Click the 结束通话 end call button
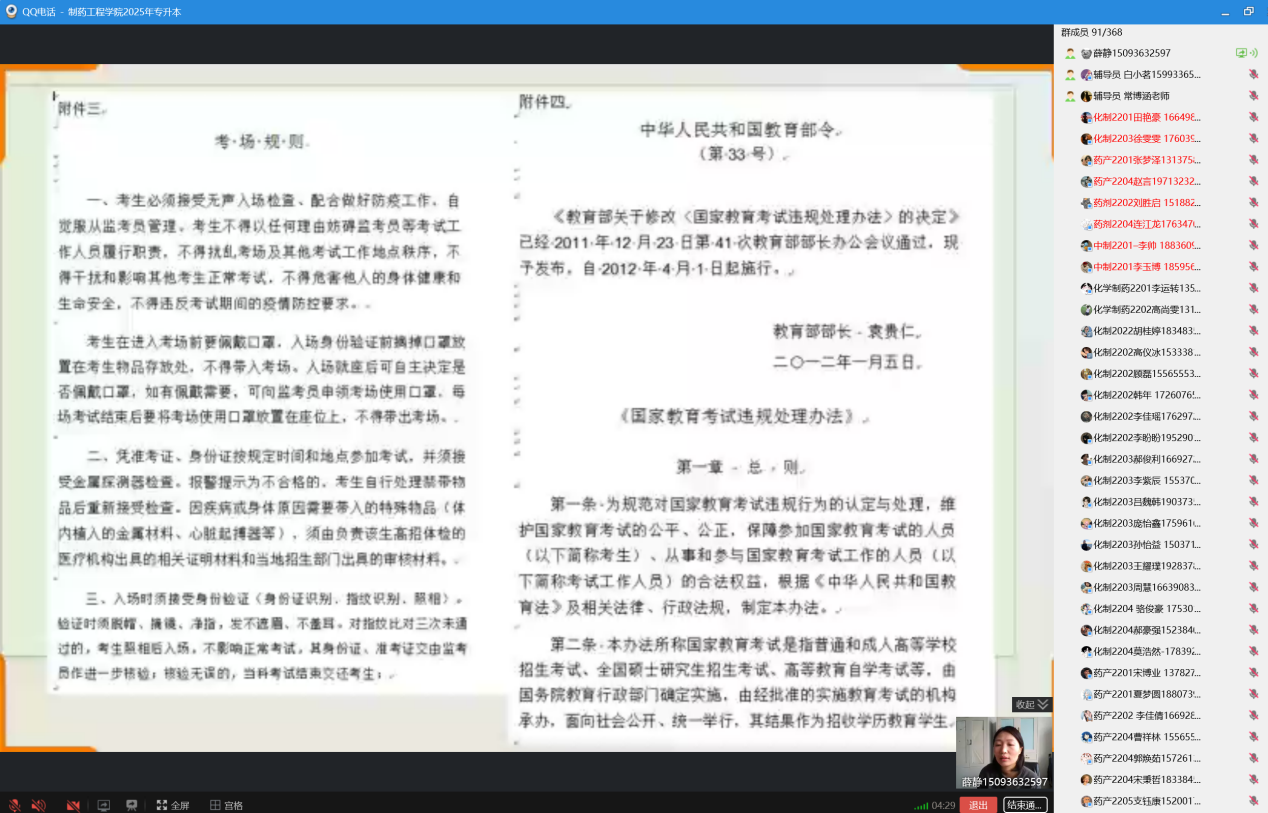The width and height of the screenshot is (1268, 813). pyautogui.click(x=1025, y=805)
